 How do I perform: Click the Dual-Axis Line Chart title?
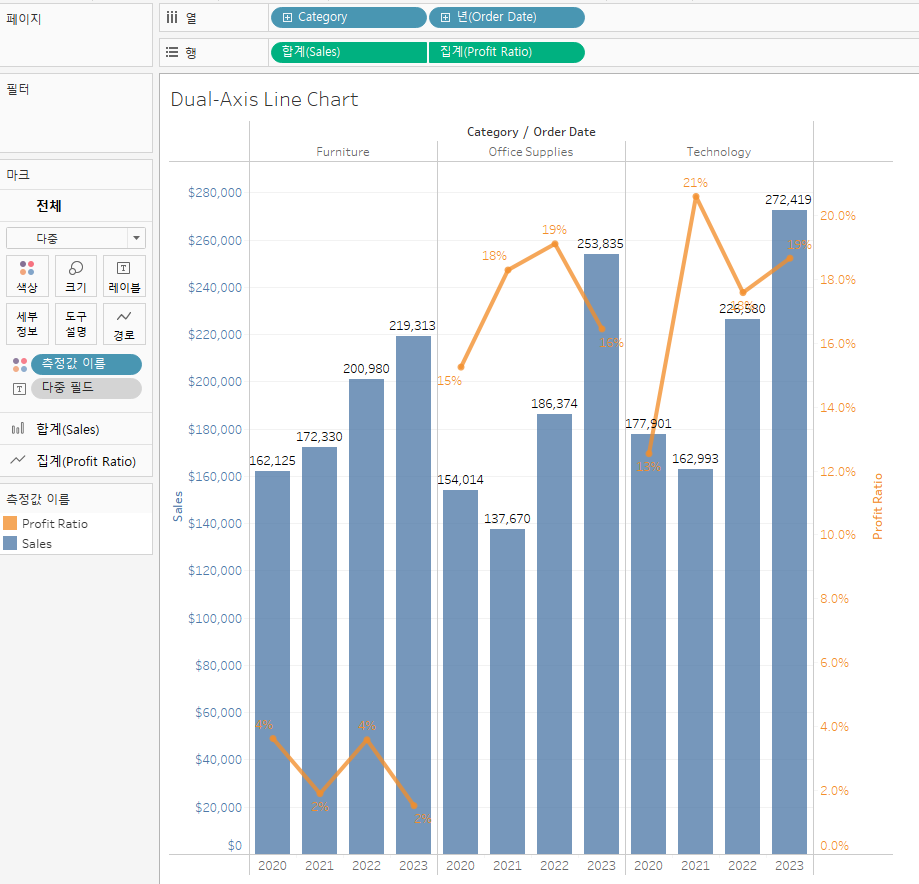click(264, 100)
